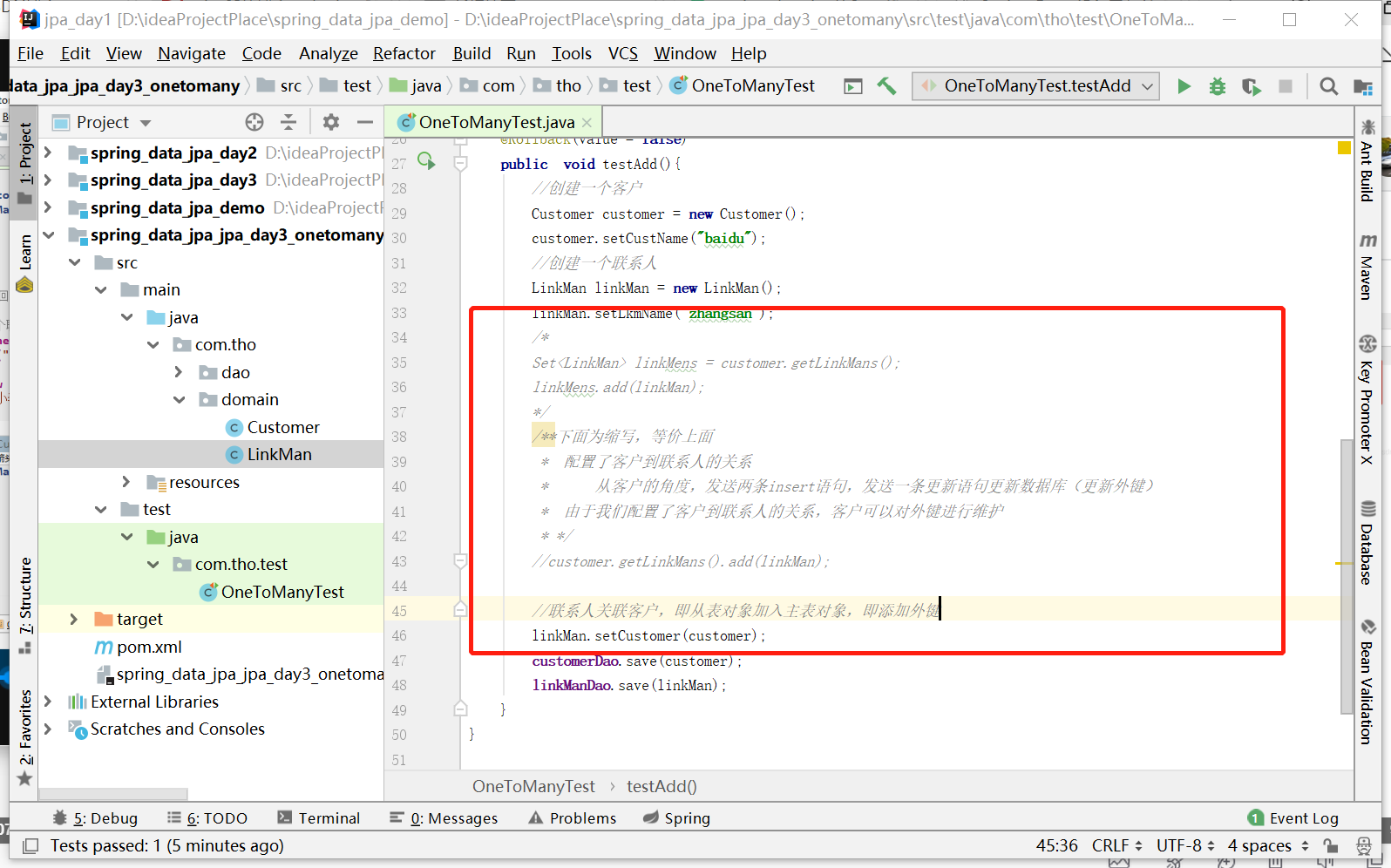Change line separator CRLF in status bar
This screenshot has width=1391, height=868.
(1116, 846)
